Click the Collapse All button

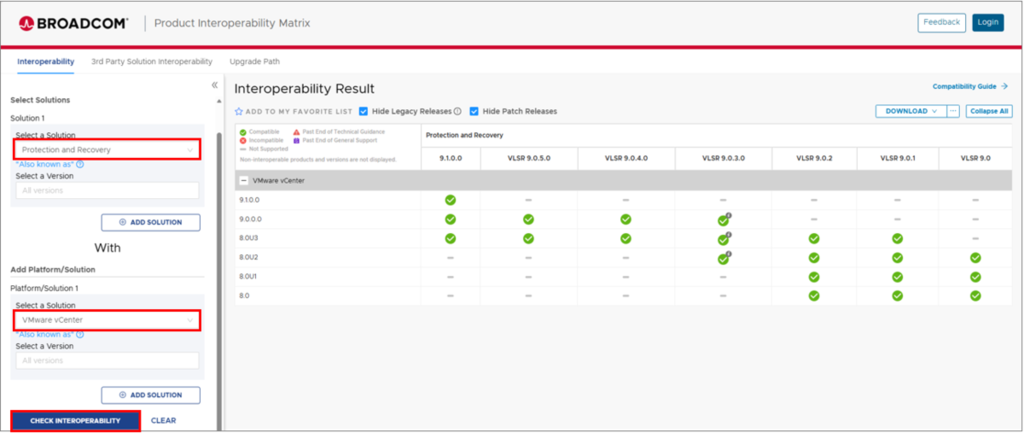click(989, 112)
